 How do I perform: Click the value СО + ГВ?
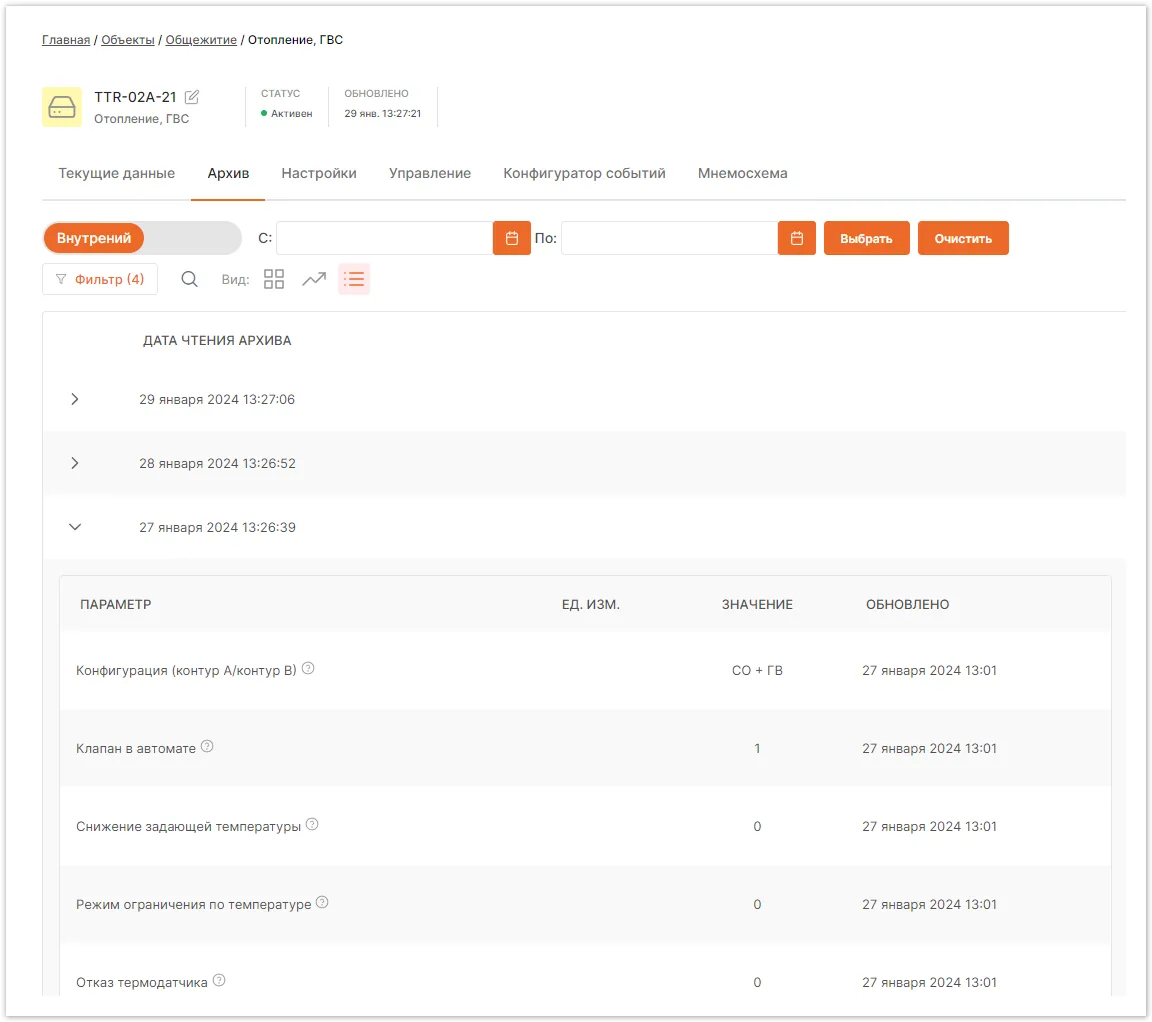click(757, 670)
